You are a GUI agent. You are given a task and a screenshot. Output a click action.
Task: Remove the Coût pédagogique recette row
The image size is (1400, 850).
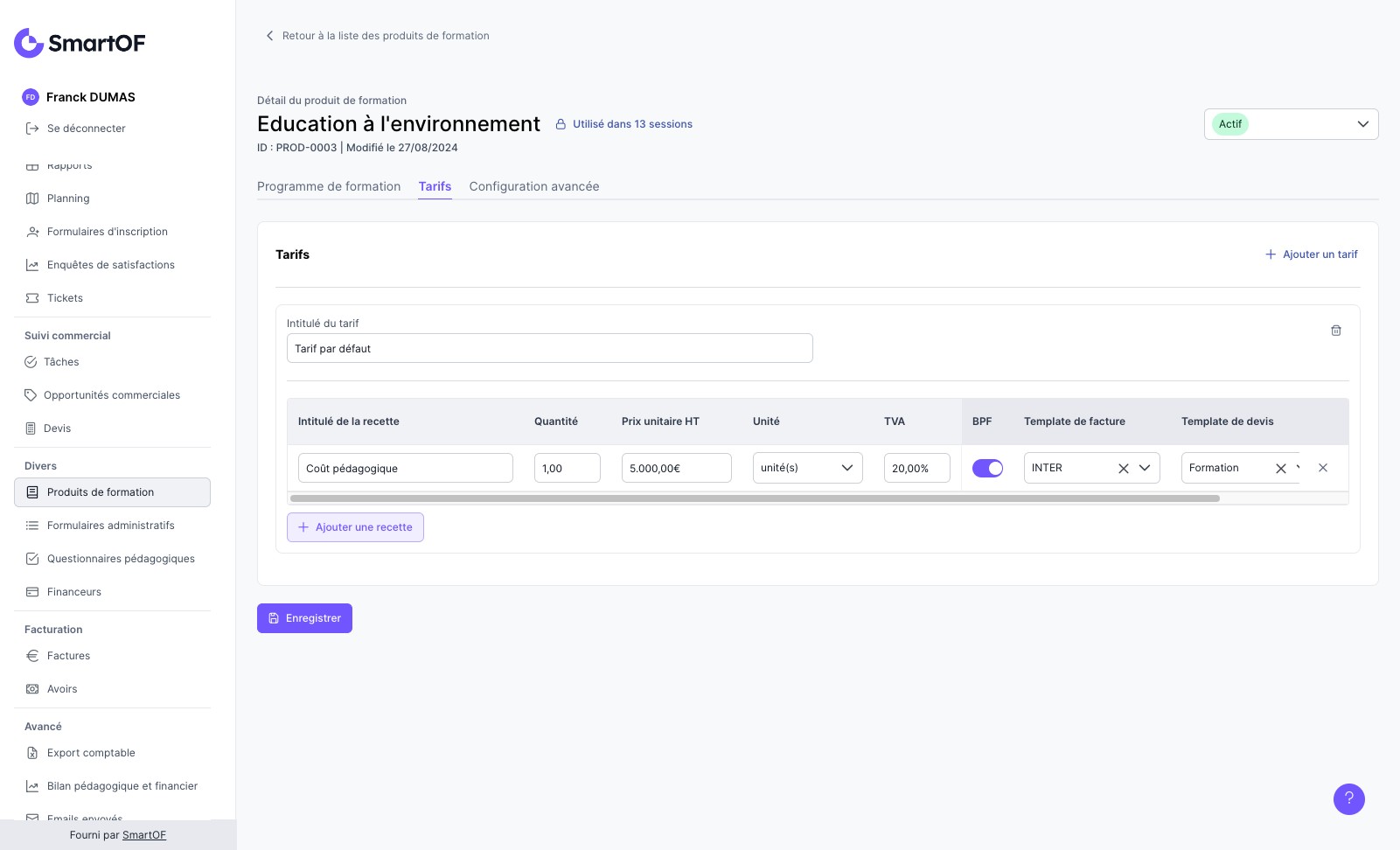(x=1322, y=468)
